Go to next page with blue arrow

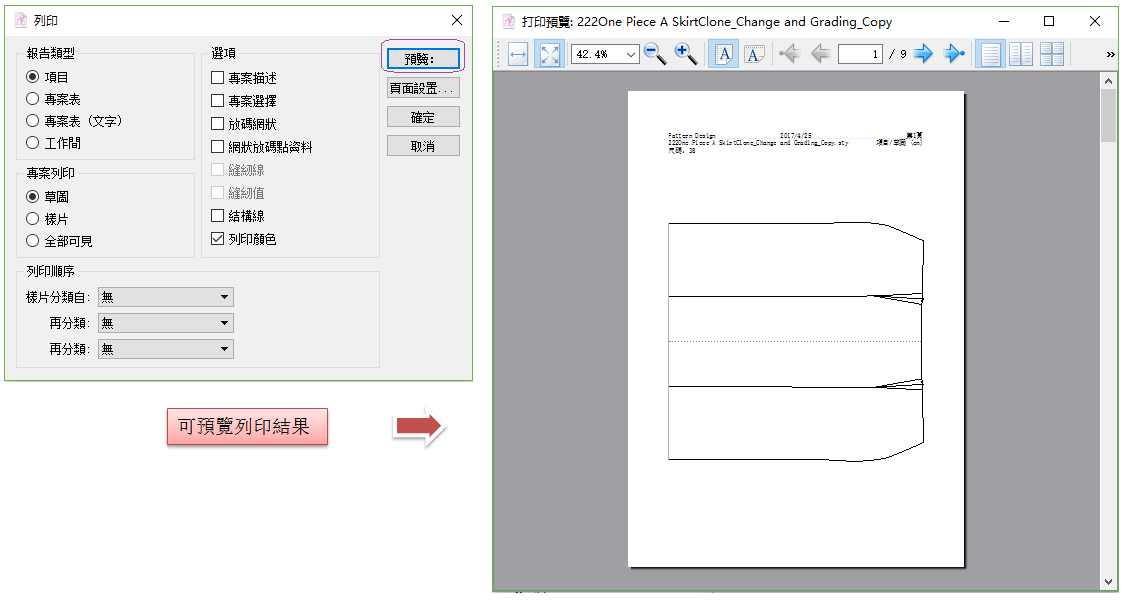923,54
